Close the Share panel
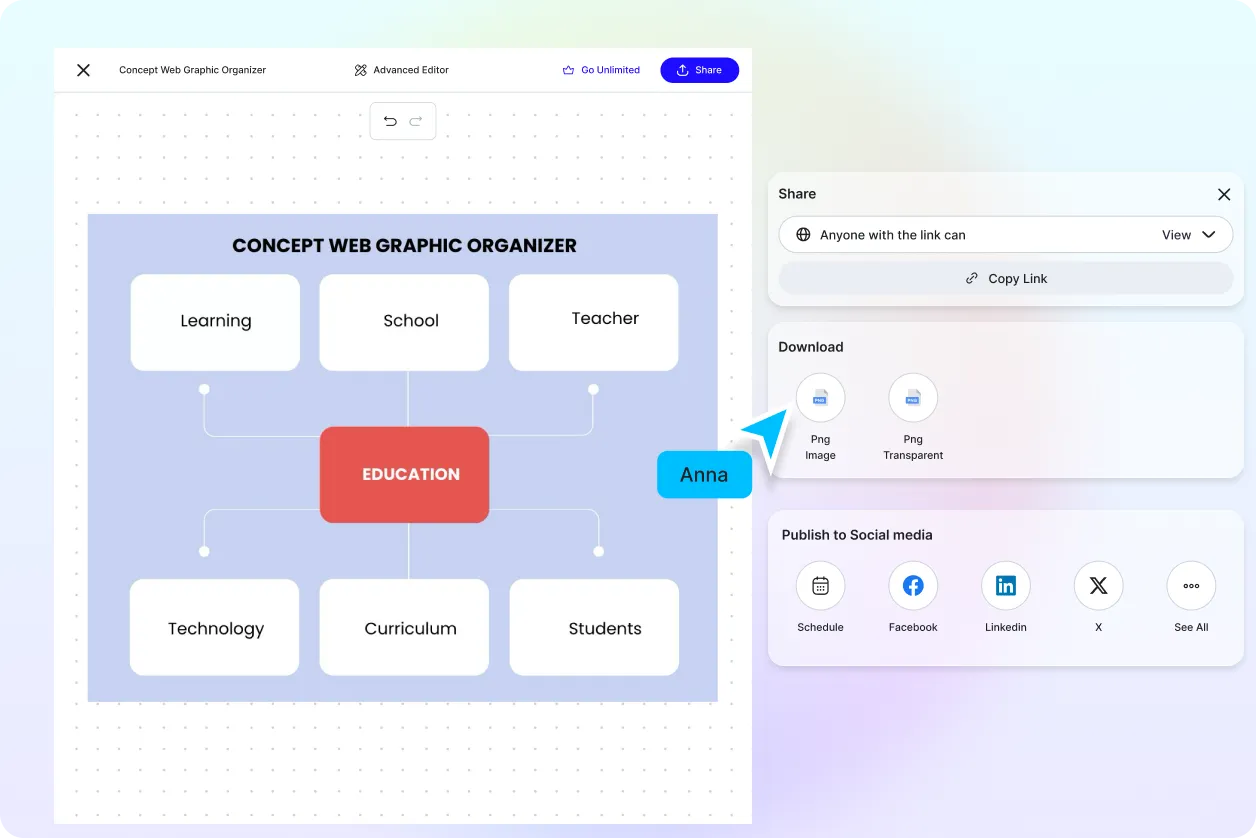Viewport: 1256px width, 838px height. point(1224,194)
